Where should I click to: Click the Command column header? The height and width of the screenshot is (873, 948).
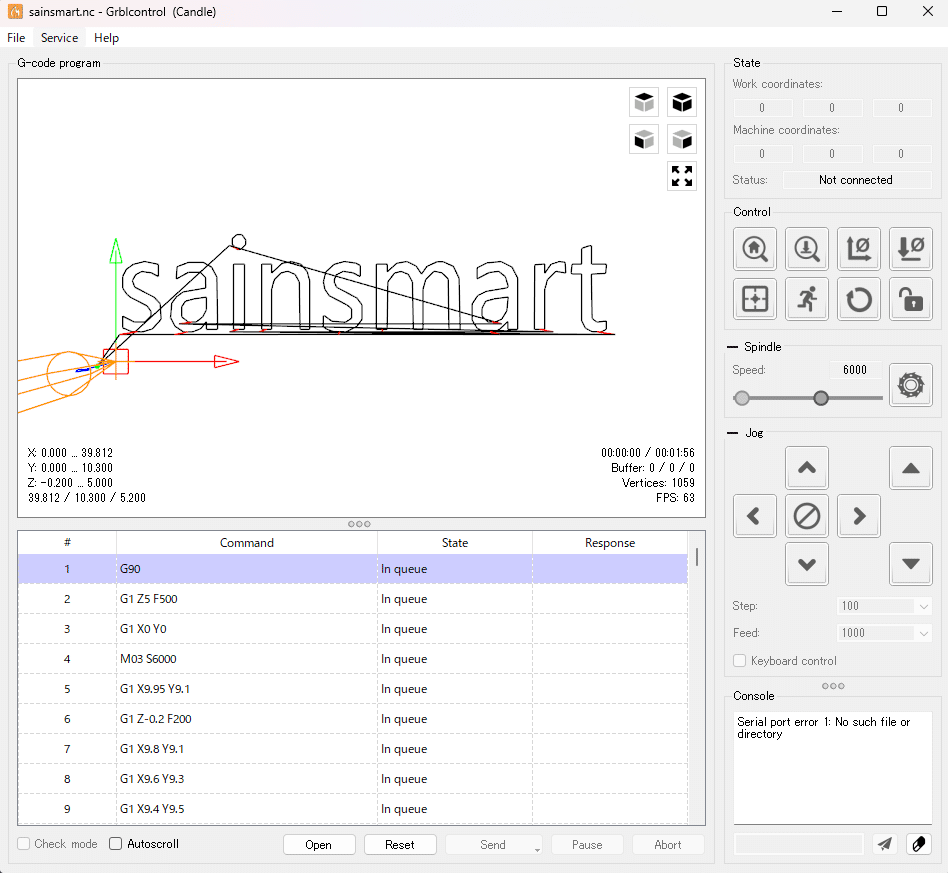247,543
